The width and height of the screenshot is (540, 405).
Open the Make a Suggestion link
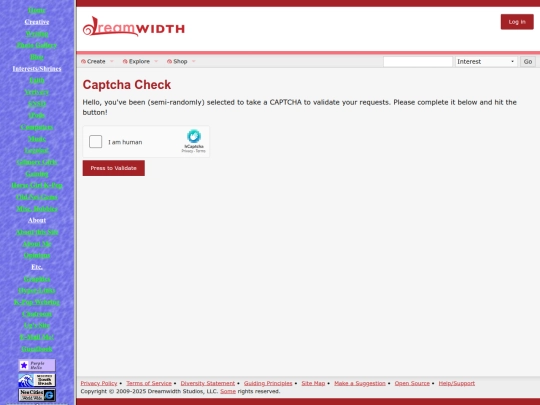(360, 383)
